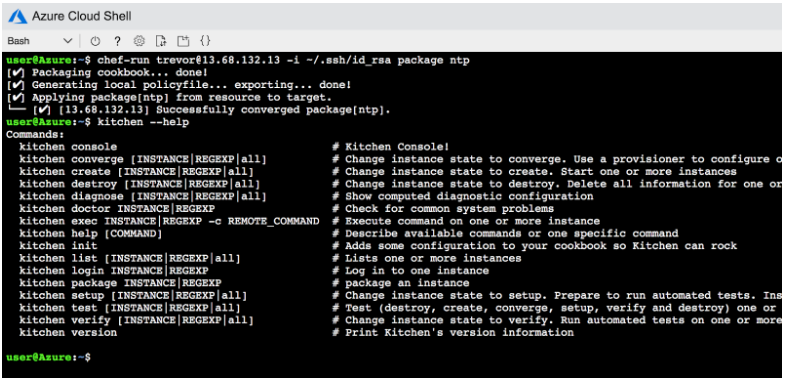Open help via the question mark icon
Image resolution: width=785 pixels, height=378 pixels.
tap(118, 41)
